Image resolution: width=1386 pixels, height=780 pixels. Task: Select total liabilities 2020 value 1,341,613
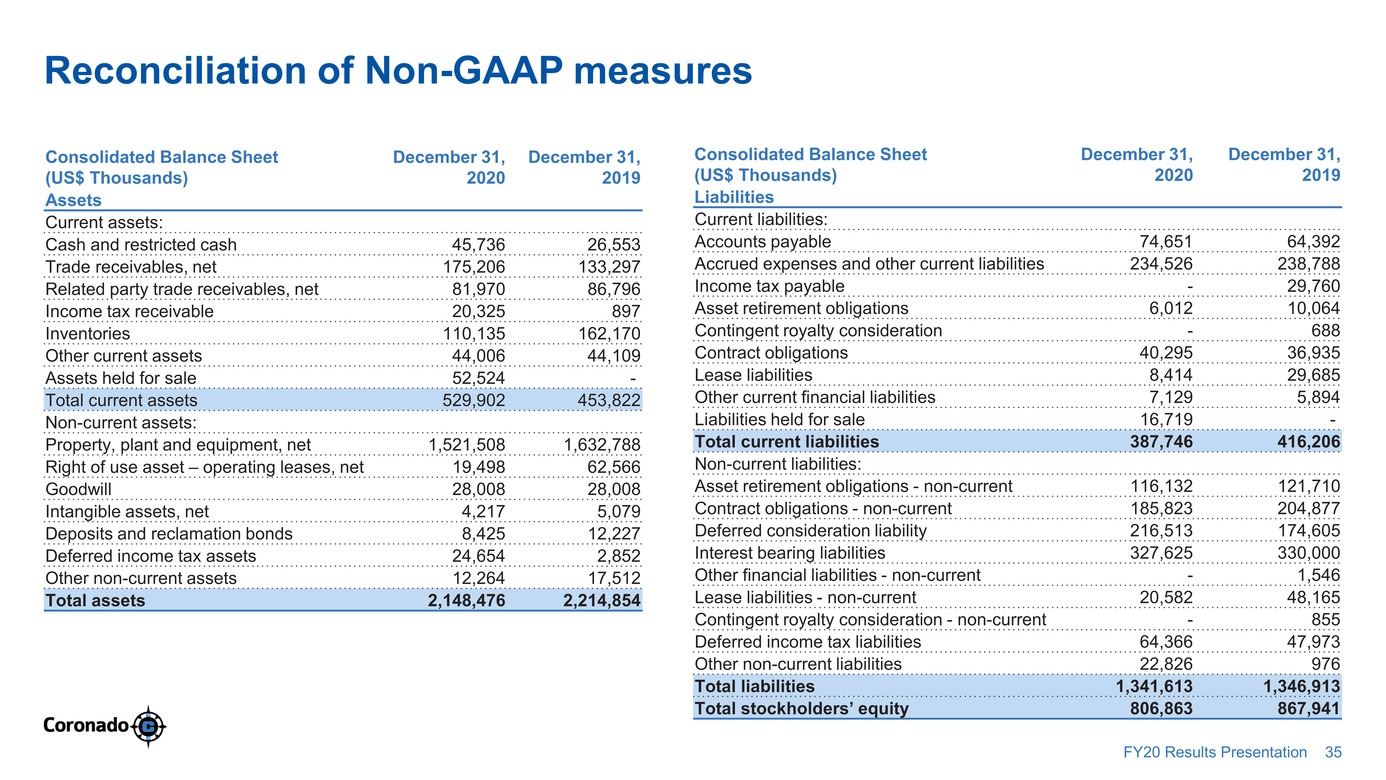(1154, 686)
